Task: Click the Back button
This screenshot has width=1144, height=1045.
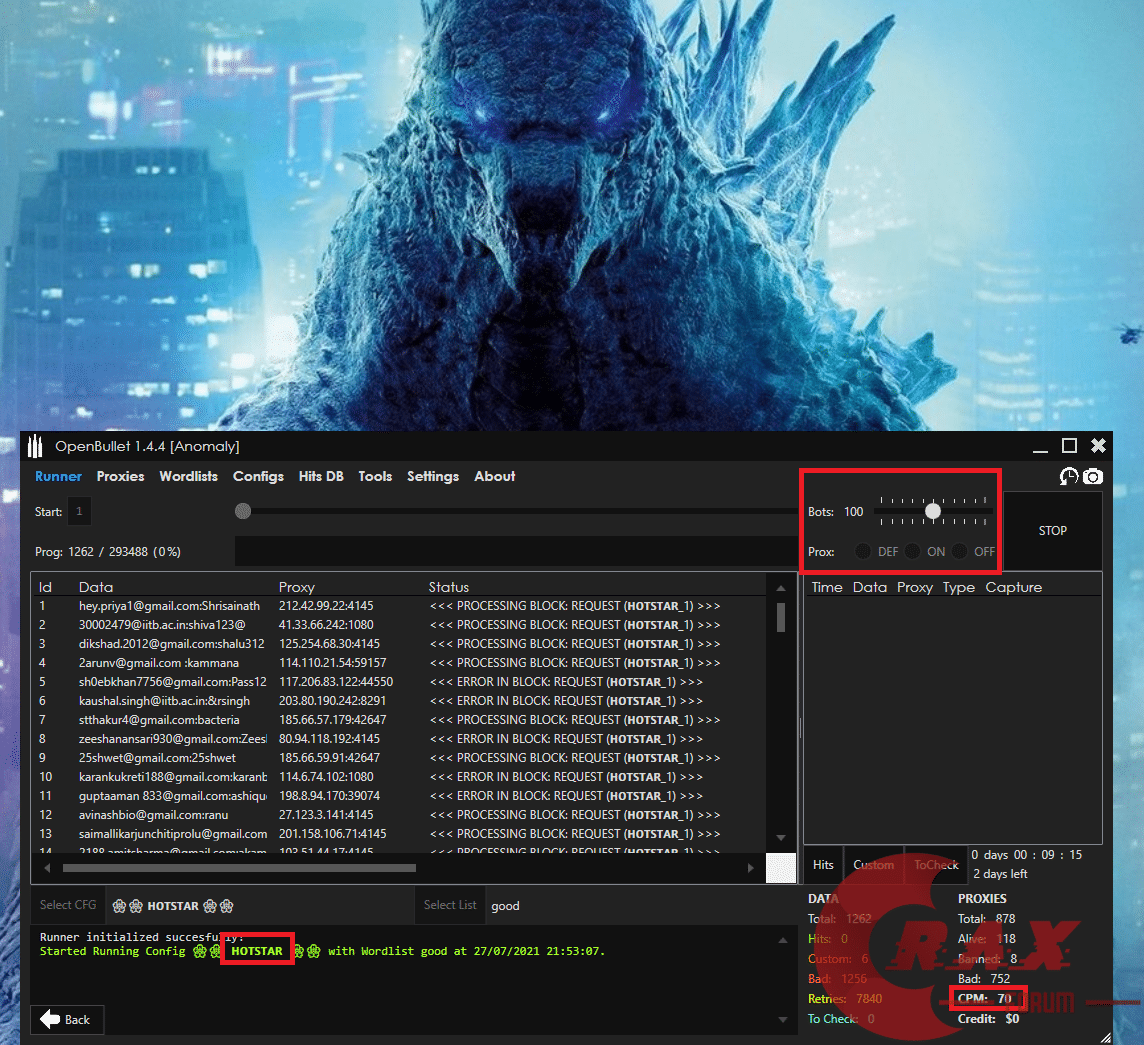Action: 66,1019
